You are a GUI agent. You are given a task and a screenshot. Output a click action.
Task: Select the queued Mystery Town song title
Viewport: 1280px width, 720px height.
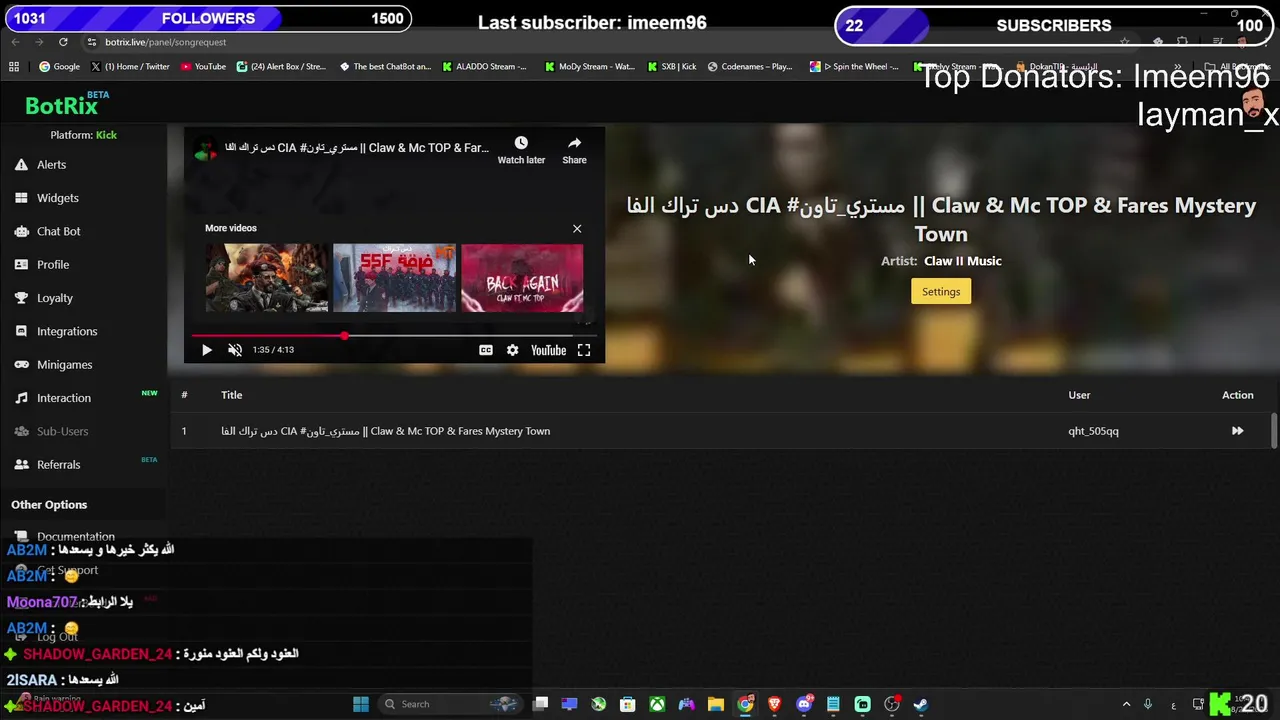point(385,431)
